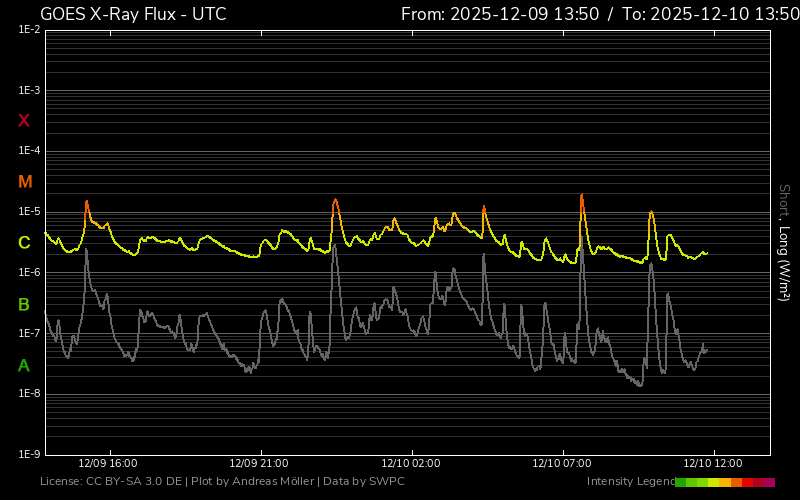Click the 12/10 02:00 time axis label
The height and width of the screenshot is (500, 800).
(x=410, y=464)
